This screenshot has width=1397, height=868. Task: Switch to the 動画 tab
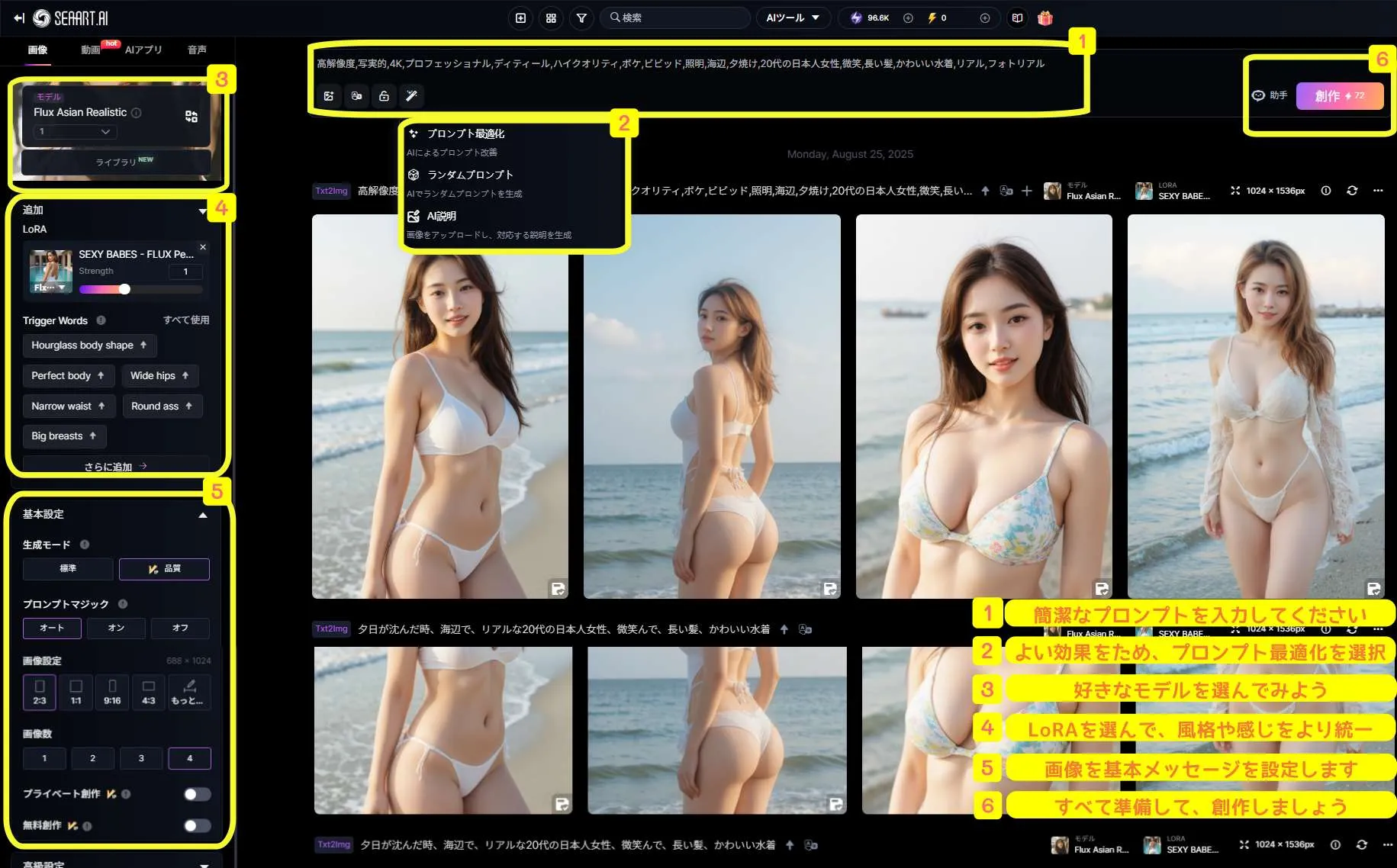(x=89, y=49)
